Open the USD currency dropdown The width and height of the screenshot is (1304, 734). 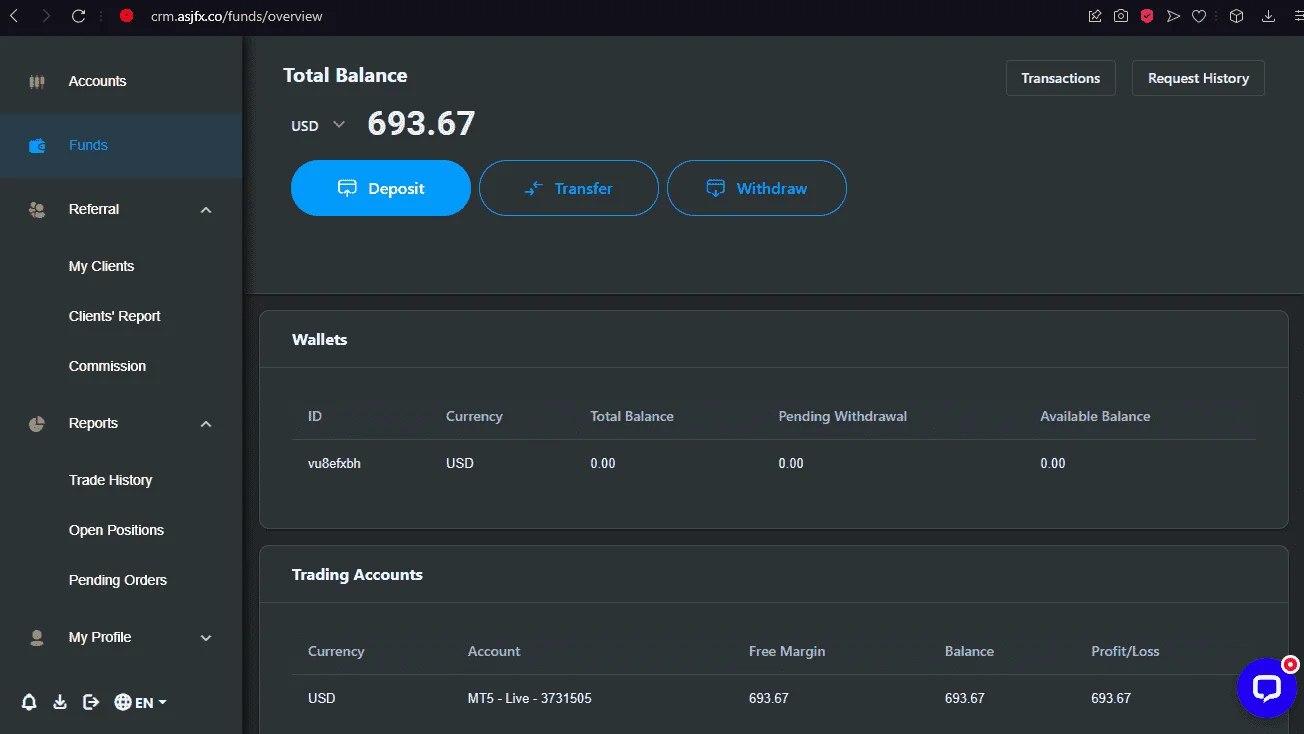click(x=318, y=126)
